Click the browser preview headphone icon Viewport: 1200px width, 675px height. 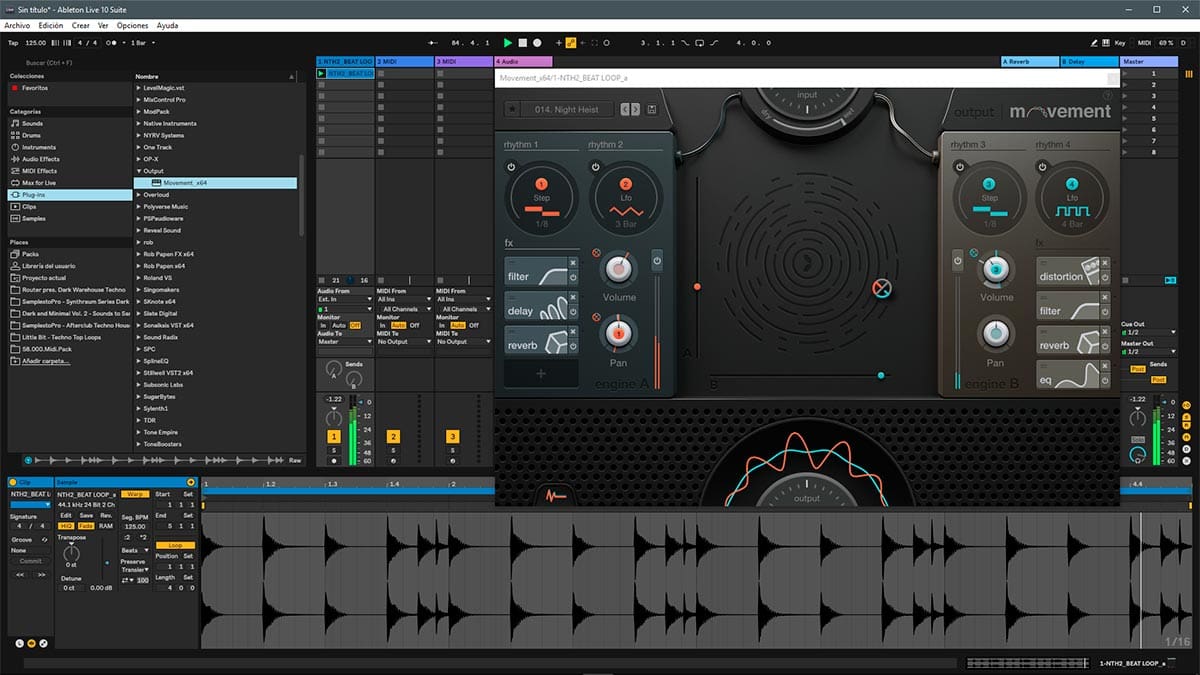coord(28,460)
